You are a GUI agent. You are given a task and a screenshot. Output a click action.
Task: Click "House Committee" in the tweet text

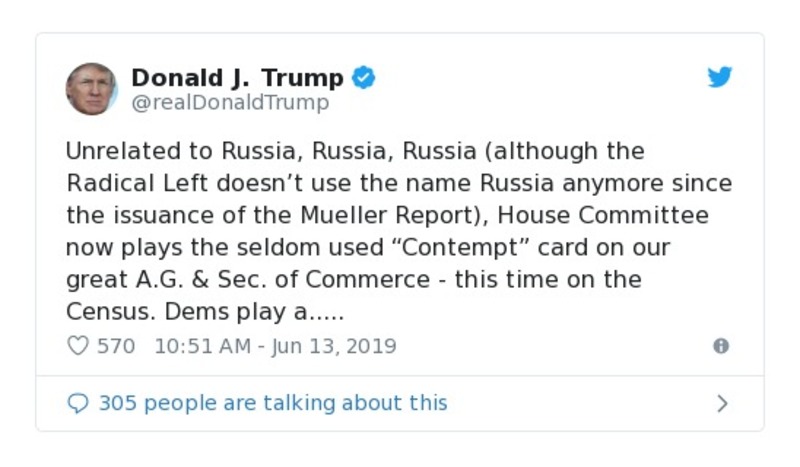click(602, 215)
